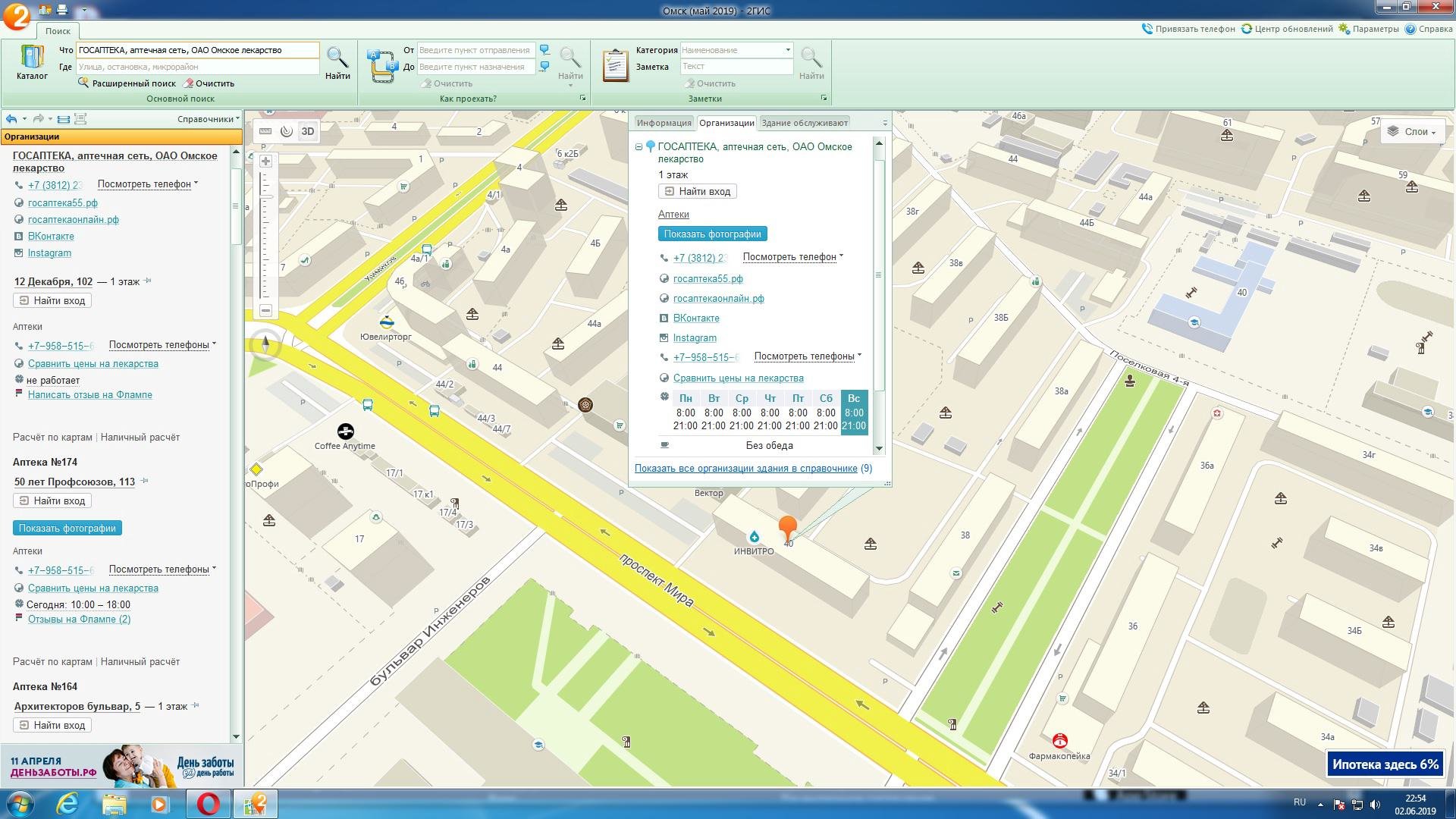Open Справка help
Screen dimensions: 1456x819
point(1429,29)
